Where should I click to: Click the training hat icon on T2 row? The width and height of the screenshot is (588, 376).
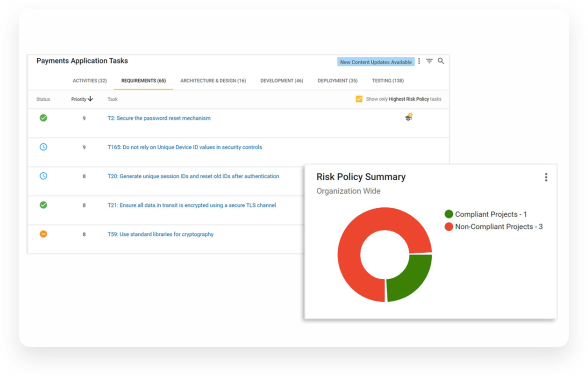pyautogui.click(x=409, y=117)
